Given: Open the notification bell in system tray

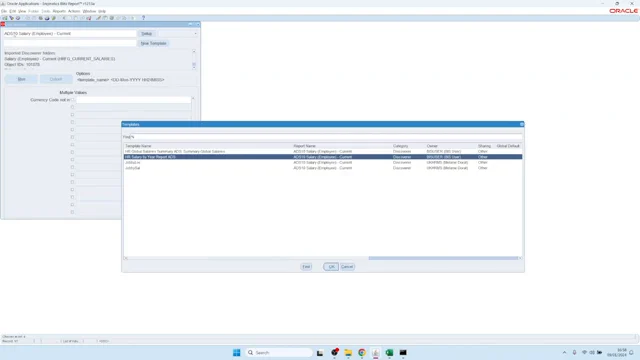Looking at the screenshot, I should (x=631, y=352).
